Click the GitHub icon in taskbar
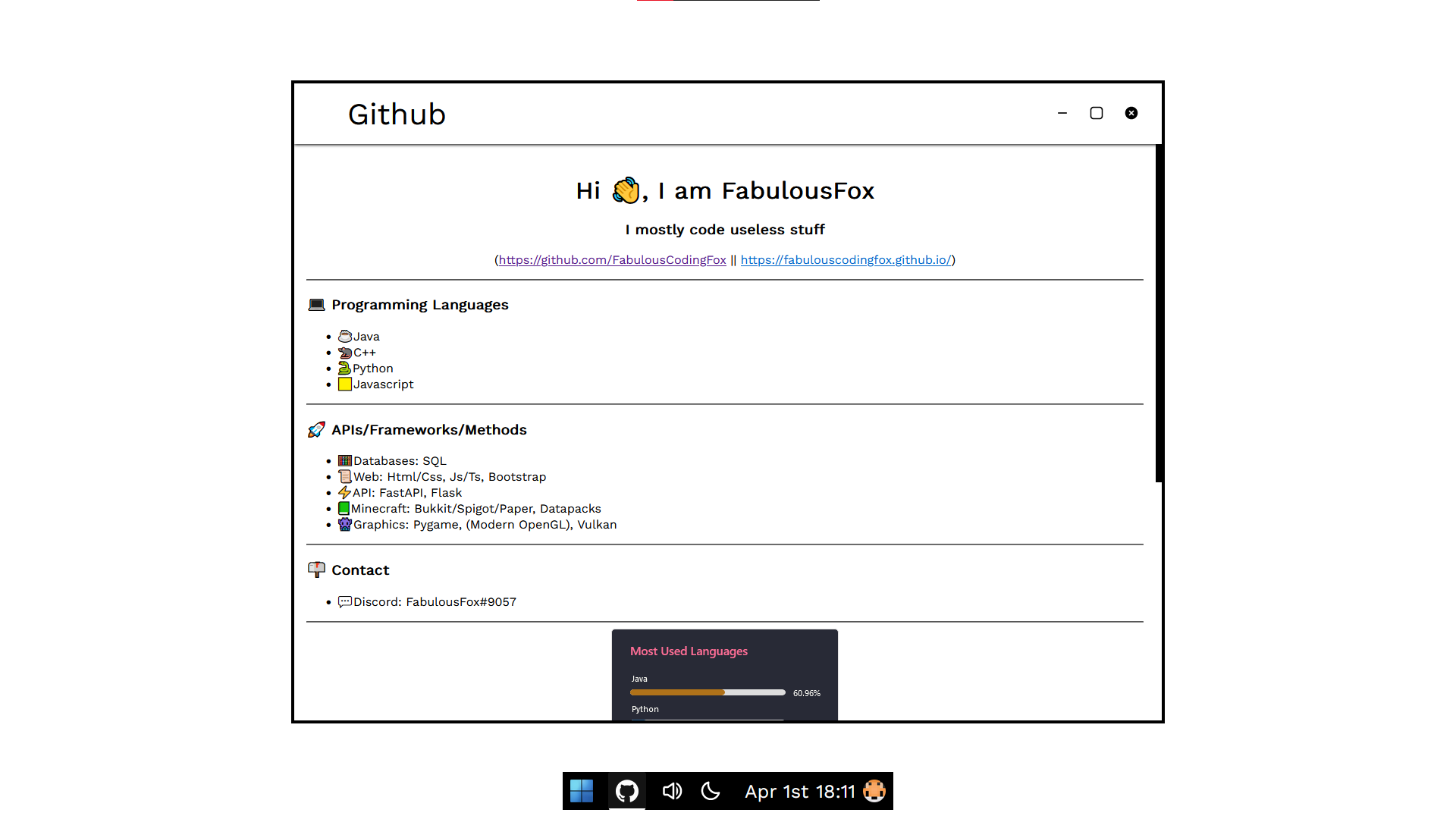This screenshot has width=1456, height=819. pos(627,791)
